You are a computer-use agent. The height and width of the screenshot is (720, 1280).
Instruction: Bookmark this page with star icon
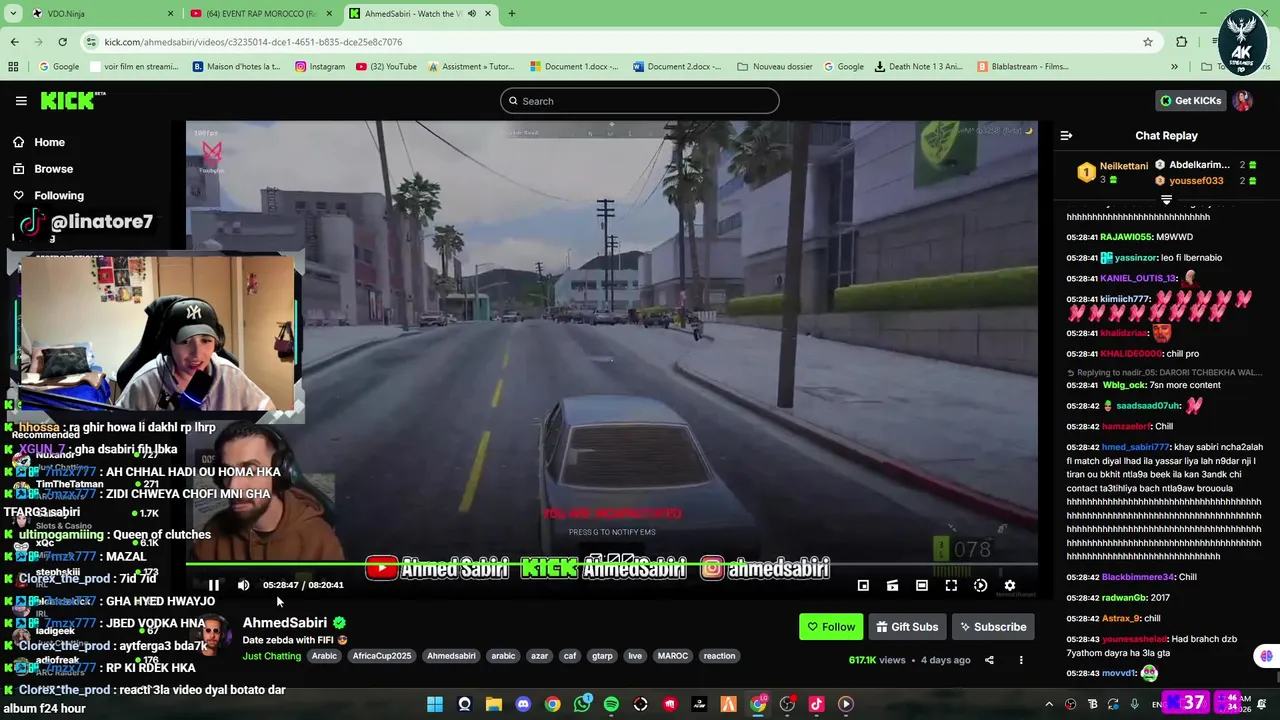(x=1148, y=42)
